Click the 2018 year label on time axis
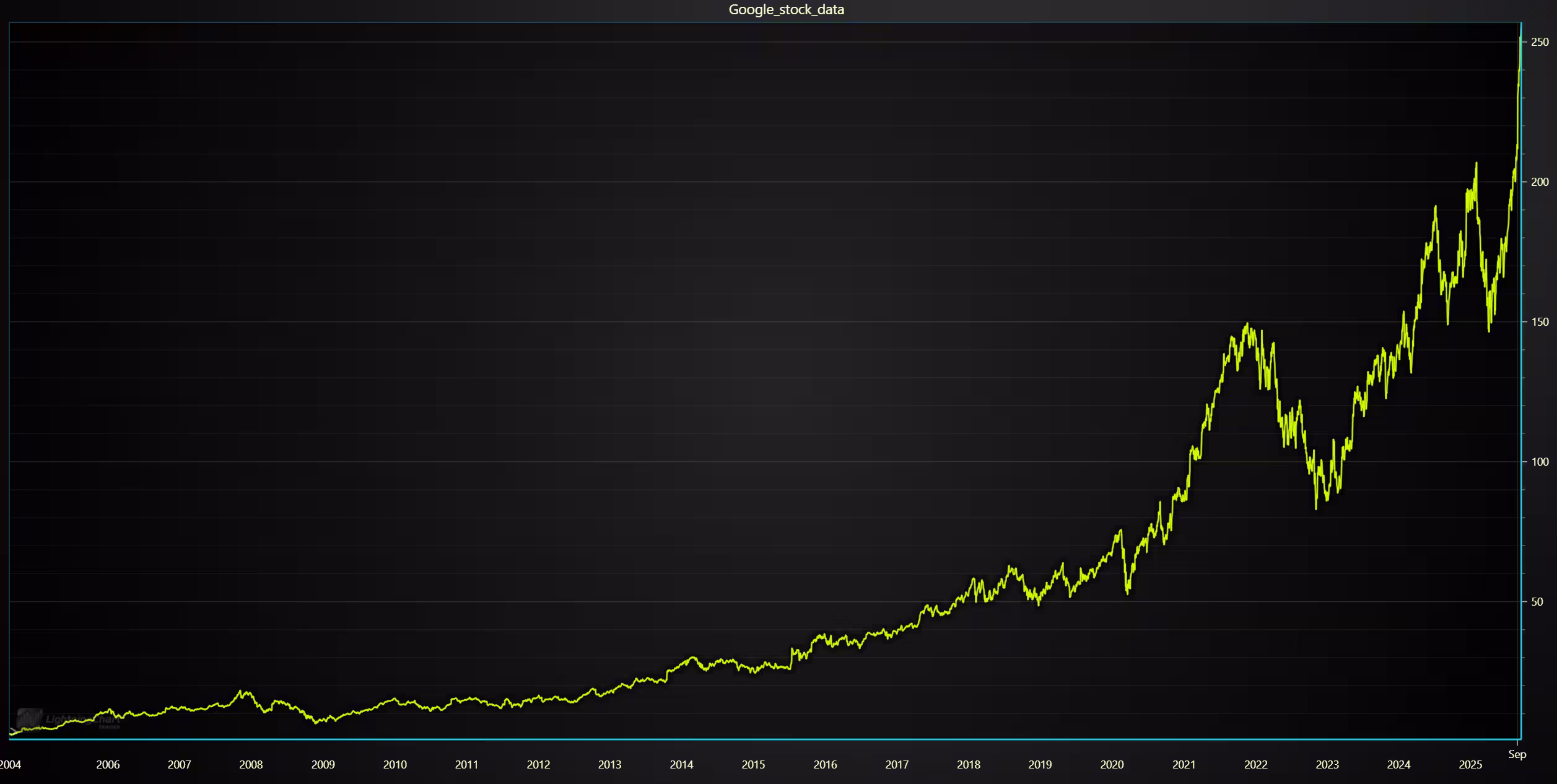The image size is (1557, 784). pyautogui.click(x=969, y=765)
